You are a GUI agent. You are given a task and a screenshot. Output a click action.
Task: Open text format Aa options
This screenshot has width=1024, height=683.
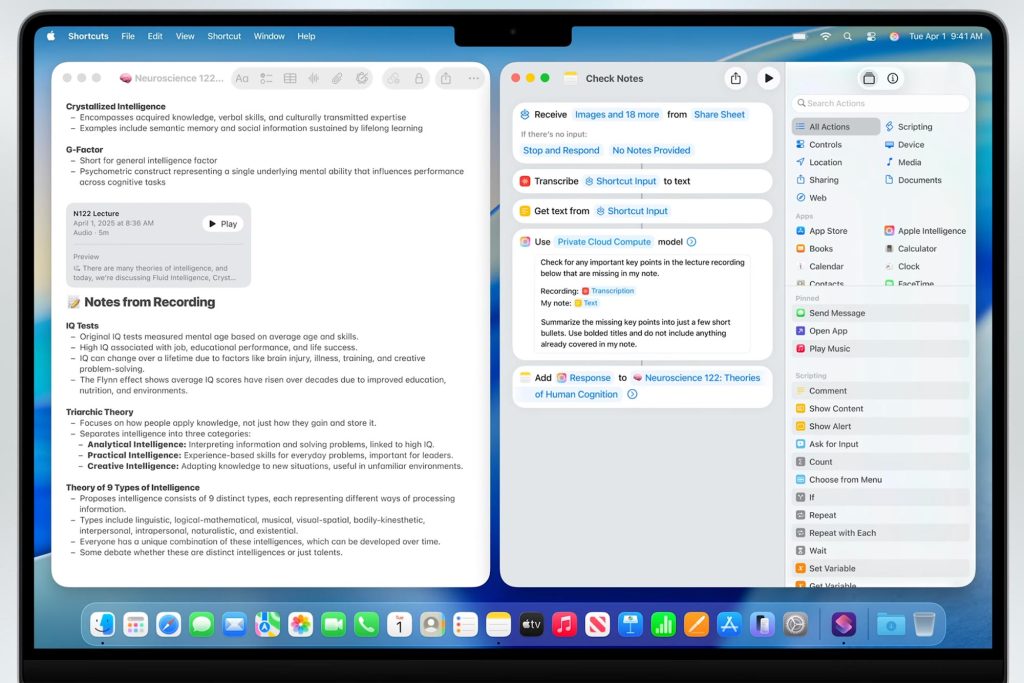[242, 78]
